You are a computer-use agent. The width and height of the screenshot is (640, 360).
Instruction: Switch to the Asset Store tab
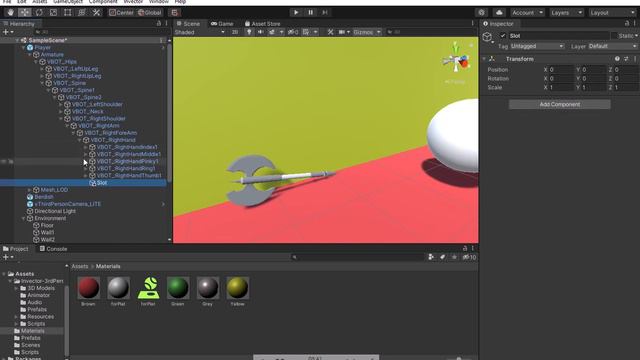[x=262, y=24]
